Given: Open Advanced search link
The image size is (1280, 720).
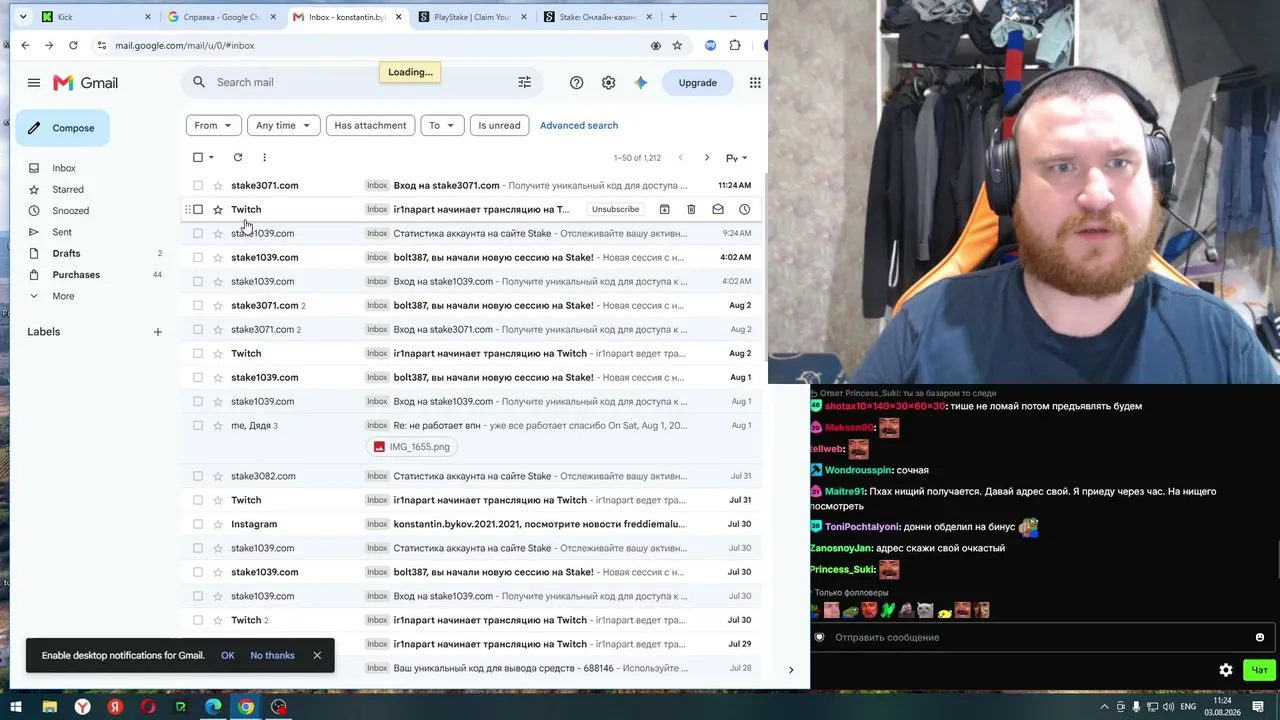Looking at the screenshot, I should (x=579, y=125).
